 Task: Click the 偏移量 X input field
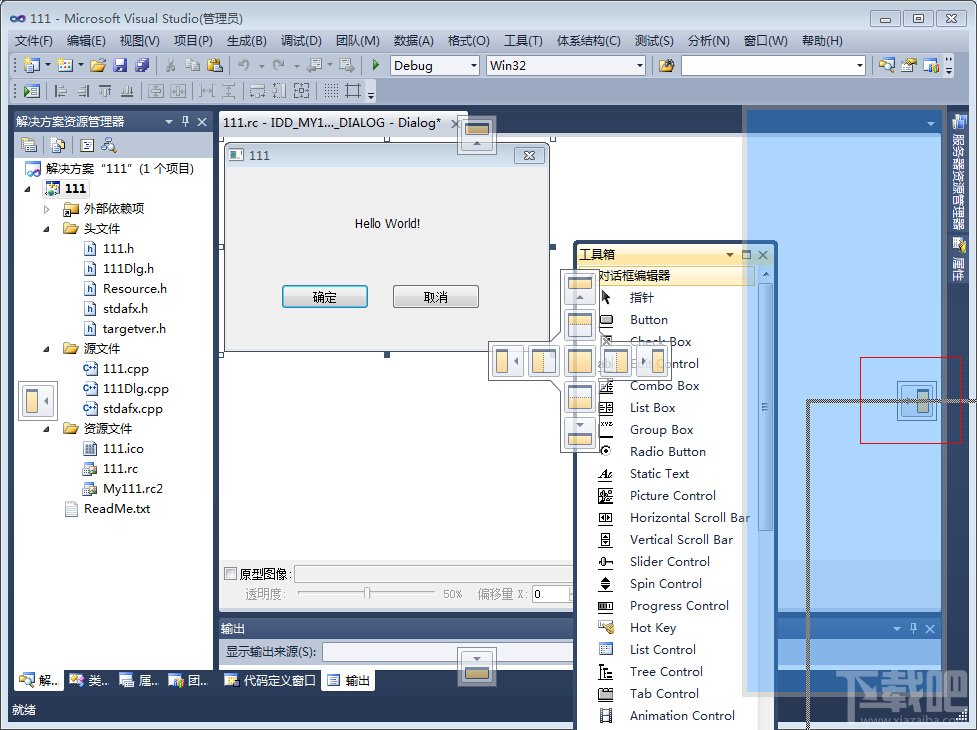(x=549, y=593)
